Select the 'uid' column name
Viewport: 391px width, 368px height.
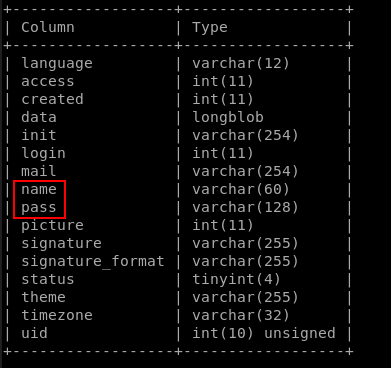click(34, 333)
